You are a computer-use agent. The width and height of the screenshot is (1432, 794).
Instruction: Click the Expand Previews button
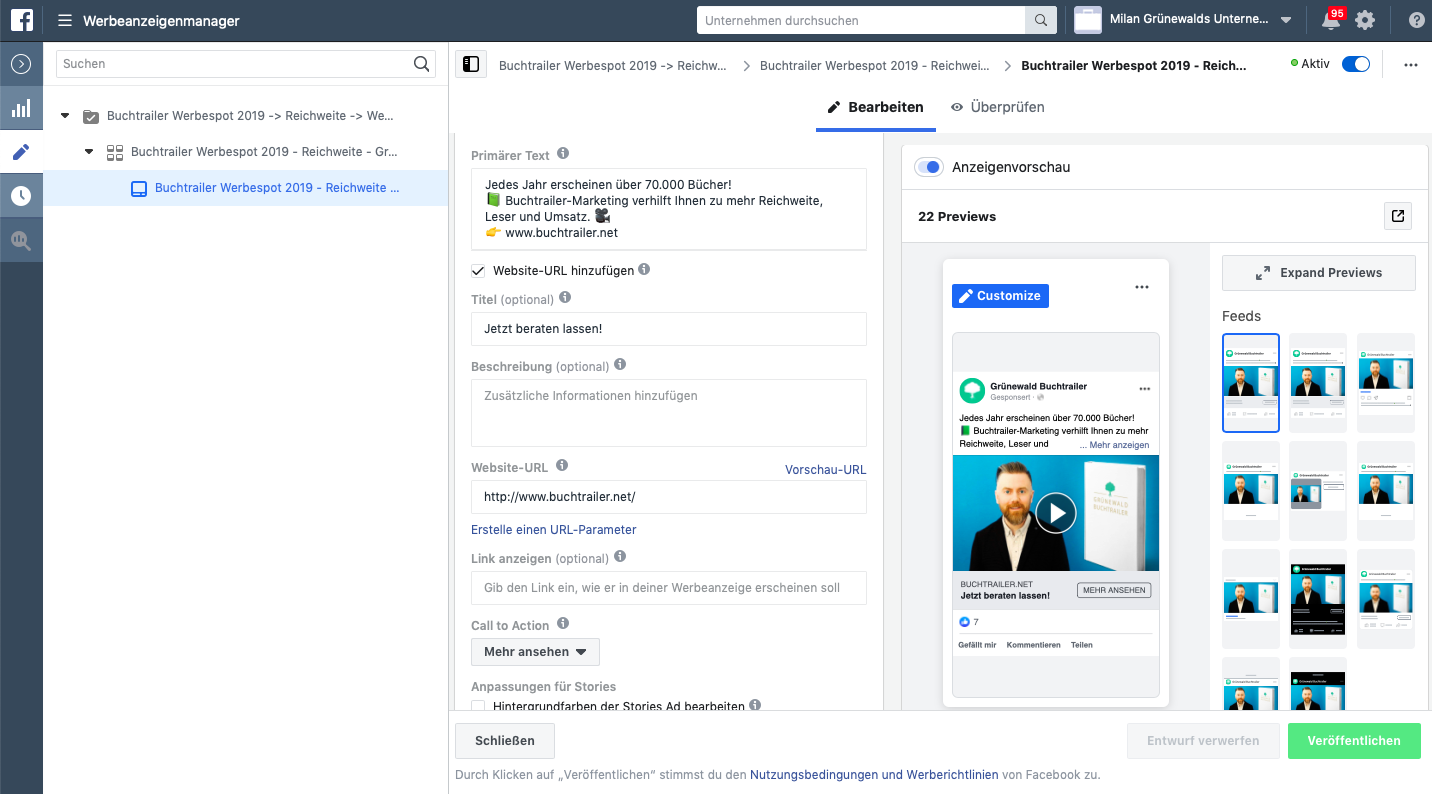point(1319,272)
